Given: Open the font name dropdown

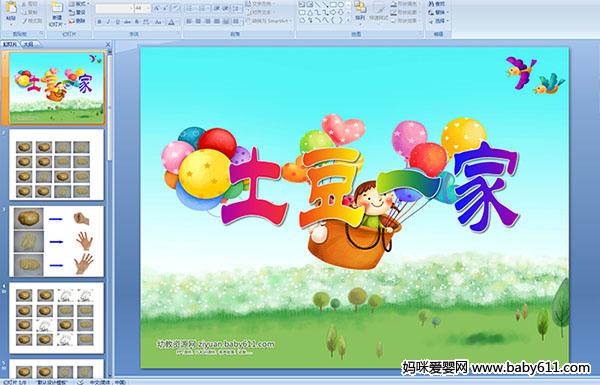Looking at the screenshot, I should [x=131, y=8].
